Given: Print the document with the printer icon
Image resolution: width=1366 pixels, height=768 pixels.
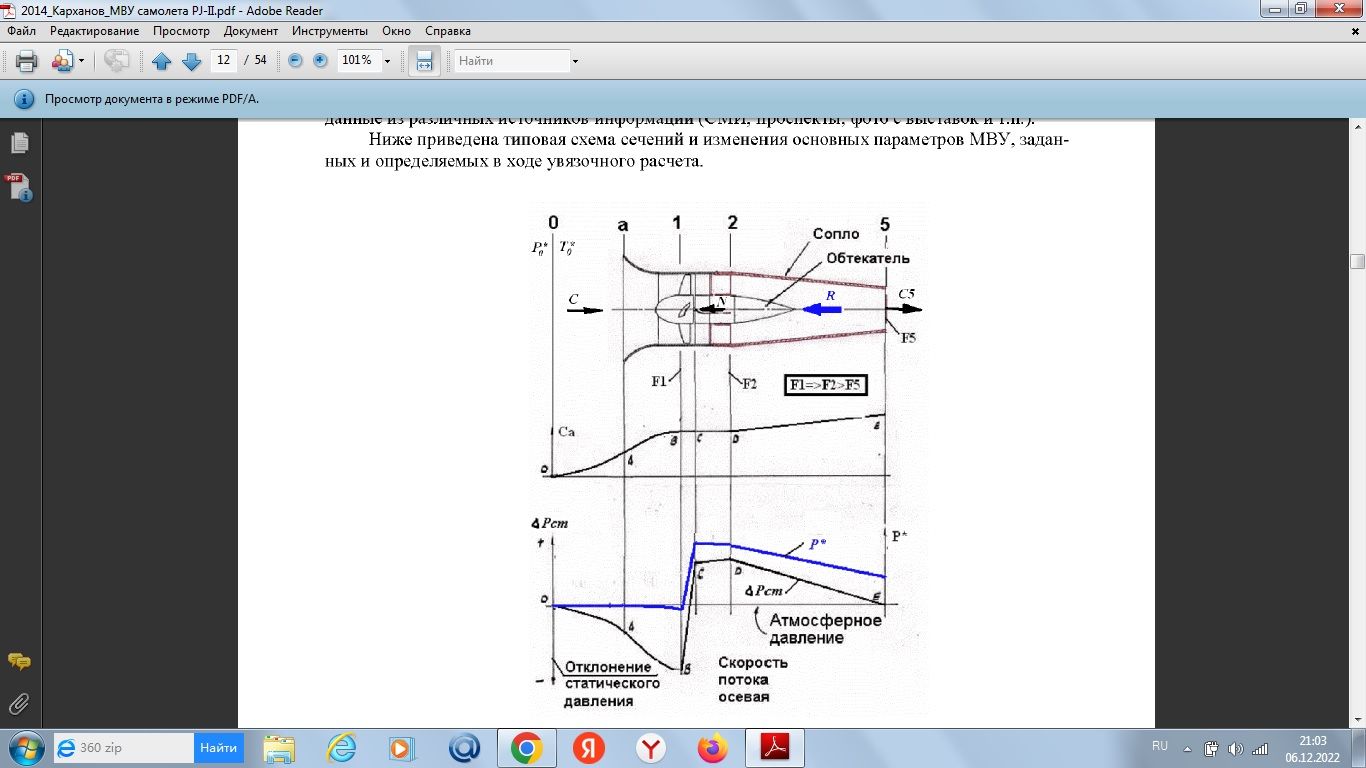Looking at the screenshot, I should pyautogui.click(x=26, y=61).
